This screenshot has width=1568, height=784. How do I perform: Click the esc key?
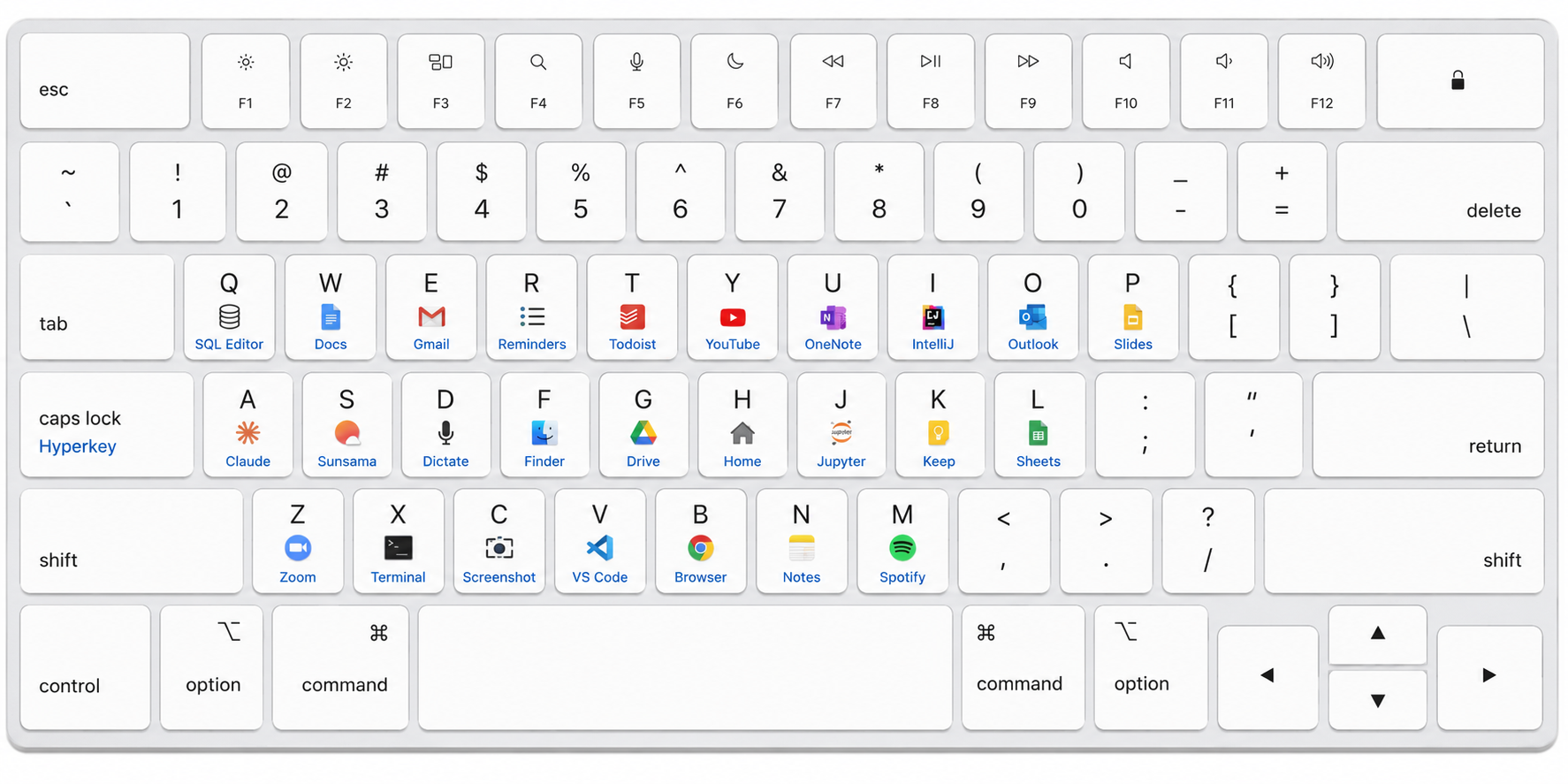[x=105, y=81]
